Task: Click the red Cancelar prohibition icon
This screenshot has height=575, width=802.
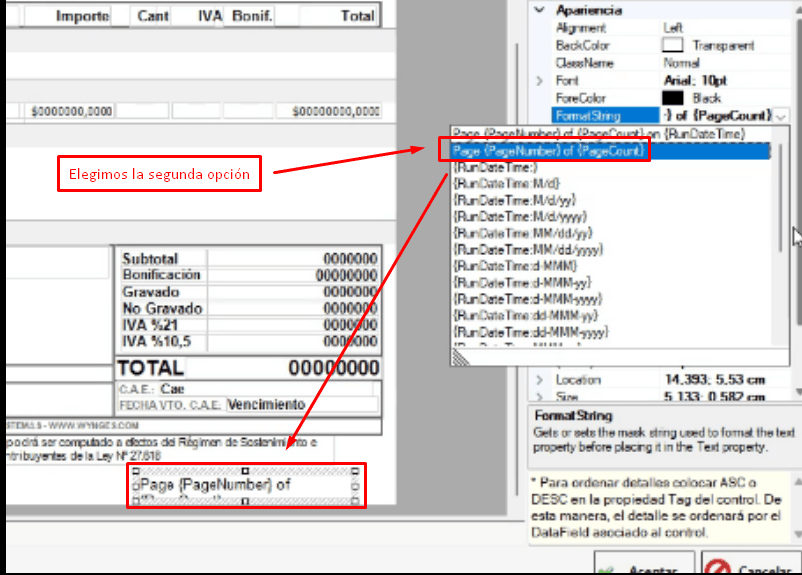Action: point(717,566)
